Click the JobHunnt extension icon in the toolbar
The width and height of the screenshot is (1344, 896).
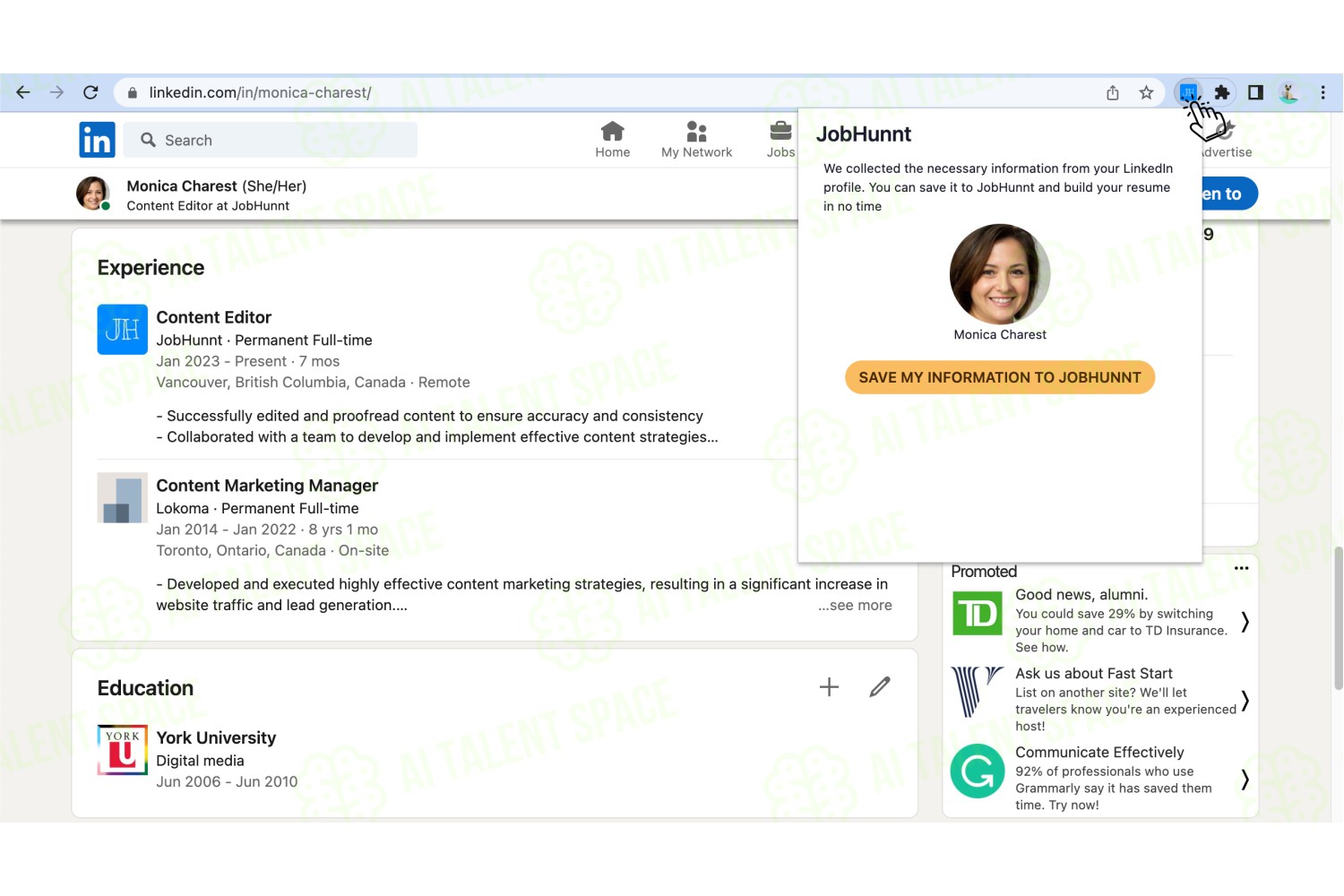coord(1188,92)
